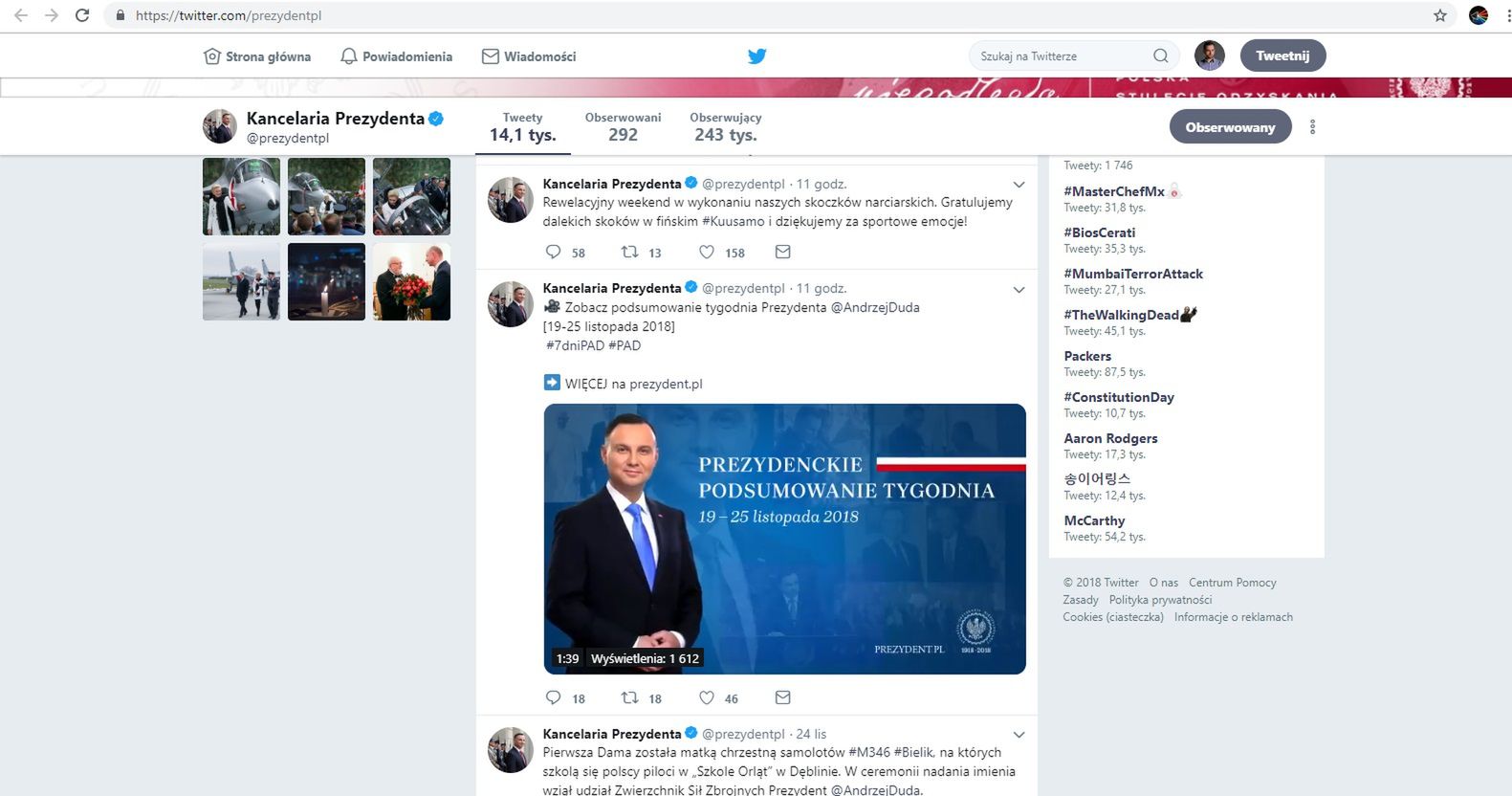
Task: Open the red flowers bouquet photo thumbnail
Action: tap(411, 281)
